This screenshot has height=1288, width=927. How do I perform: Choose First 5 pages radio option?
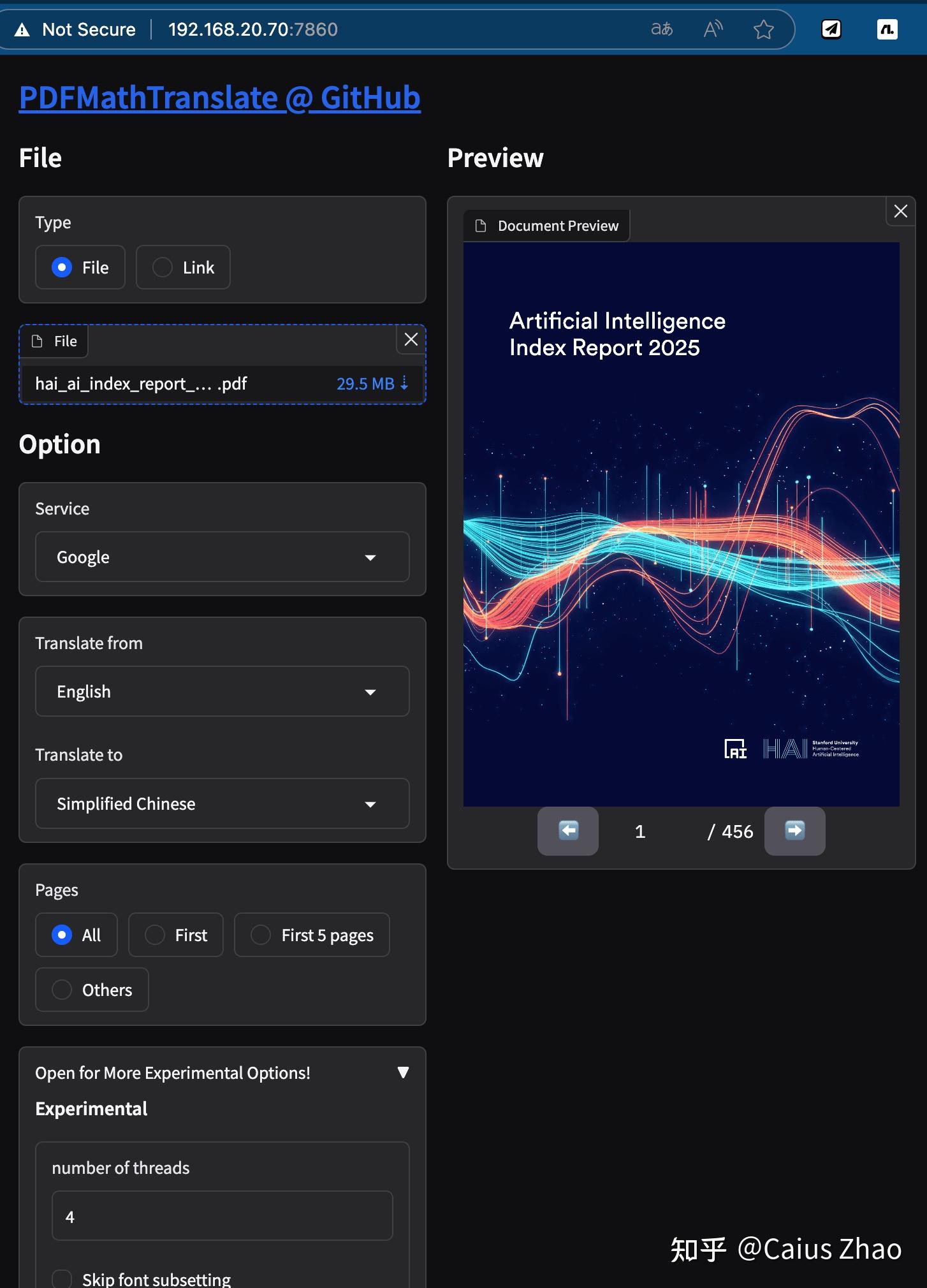(261, 935)
